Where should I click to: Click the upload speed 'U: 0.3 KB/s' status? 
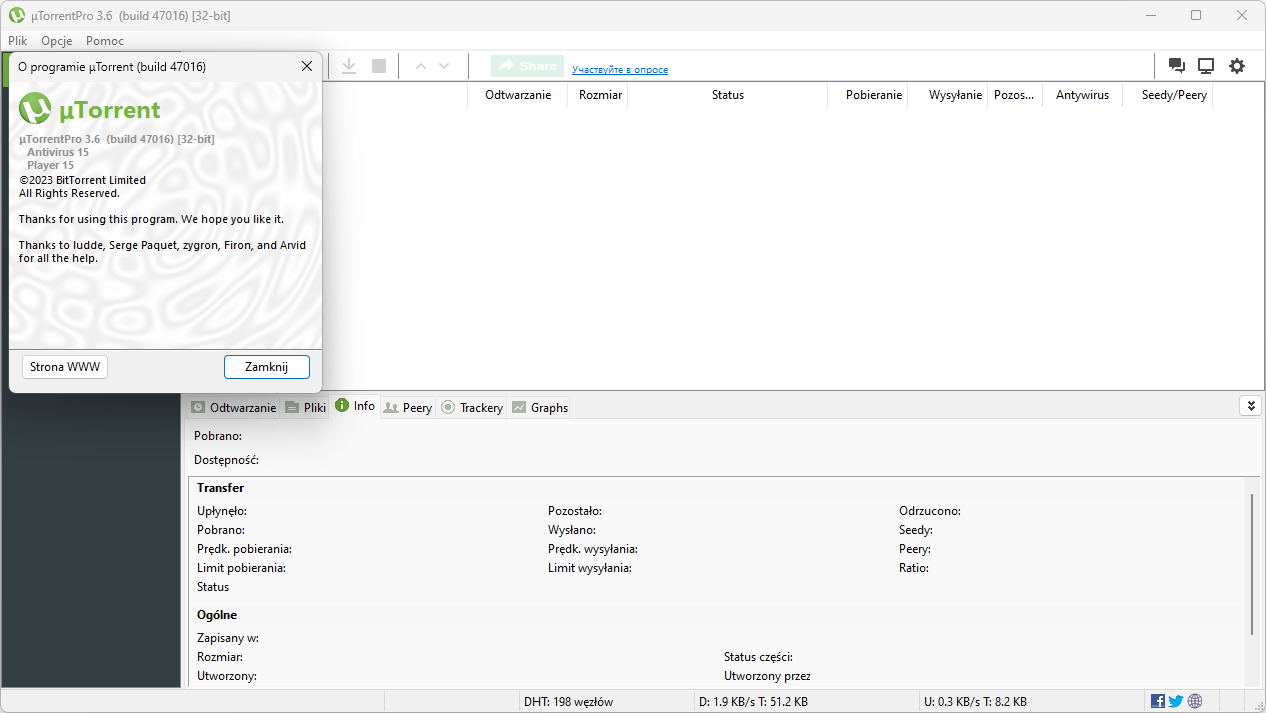coord(976,702)
